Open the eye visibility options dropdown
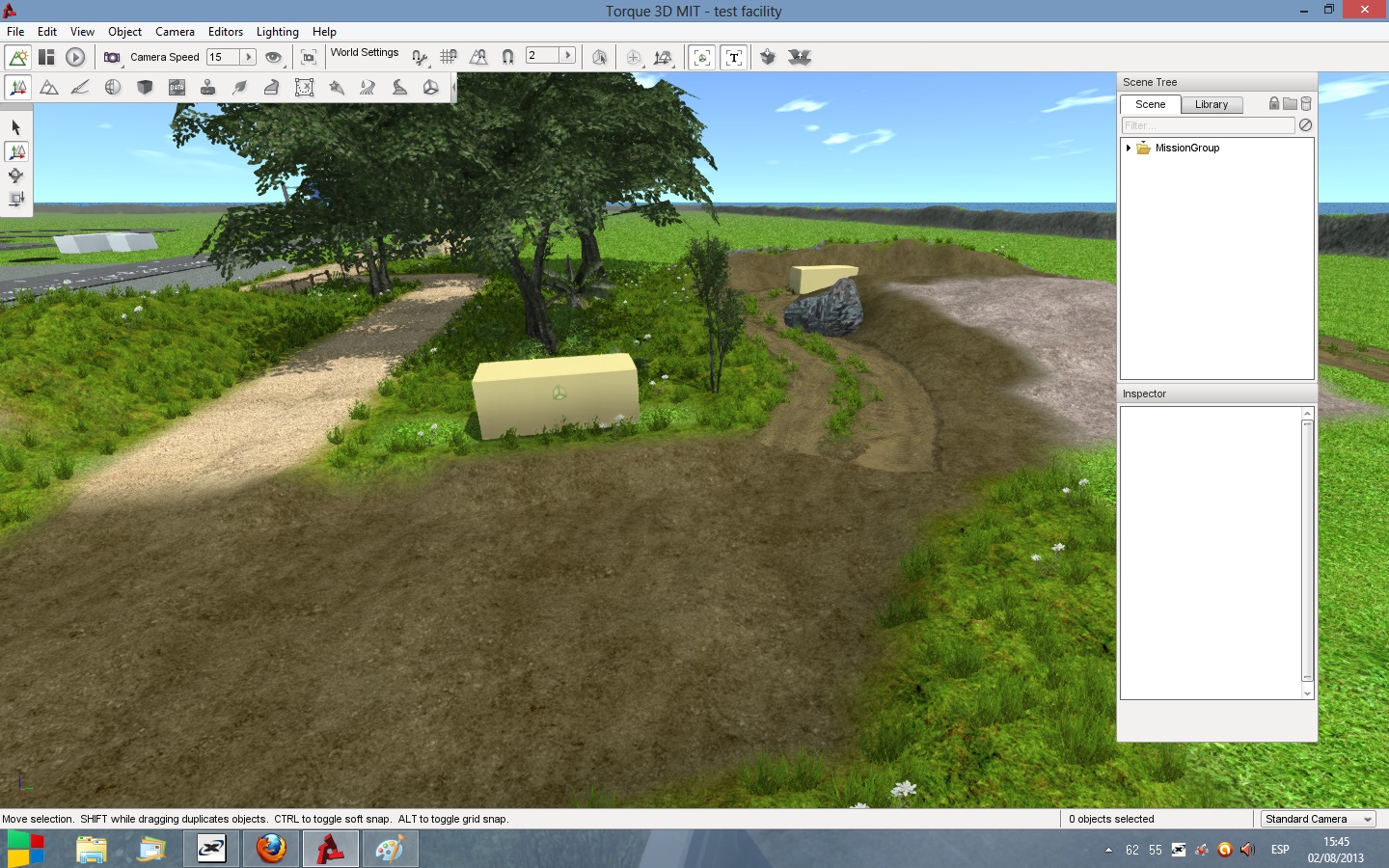Viewport: 1389px width, 868px height. [x=274, y=57]
